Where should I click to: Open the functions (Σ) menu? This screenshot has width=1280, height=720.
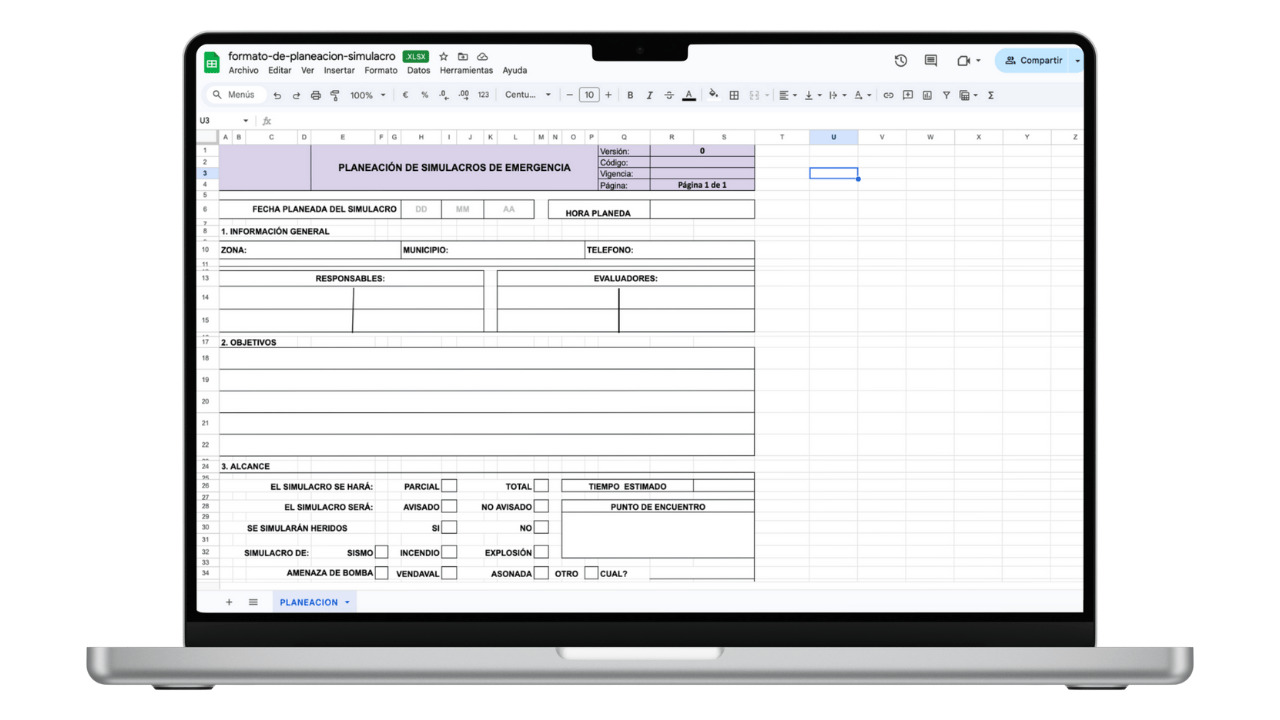coord(988,95)
